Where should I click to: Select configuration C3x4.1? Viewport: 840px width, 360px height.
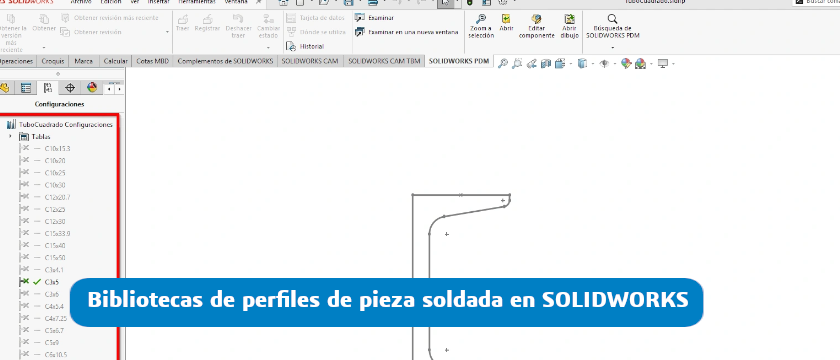click(x=54, y=269)
